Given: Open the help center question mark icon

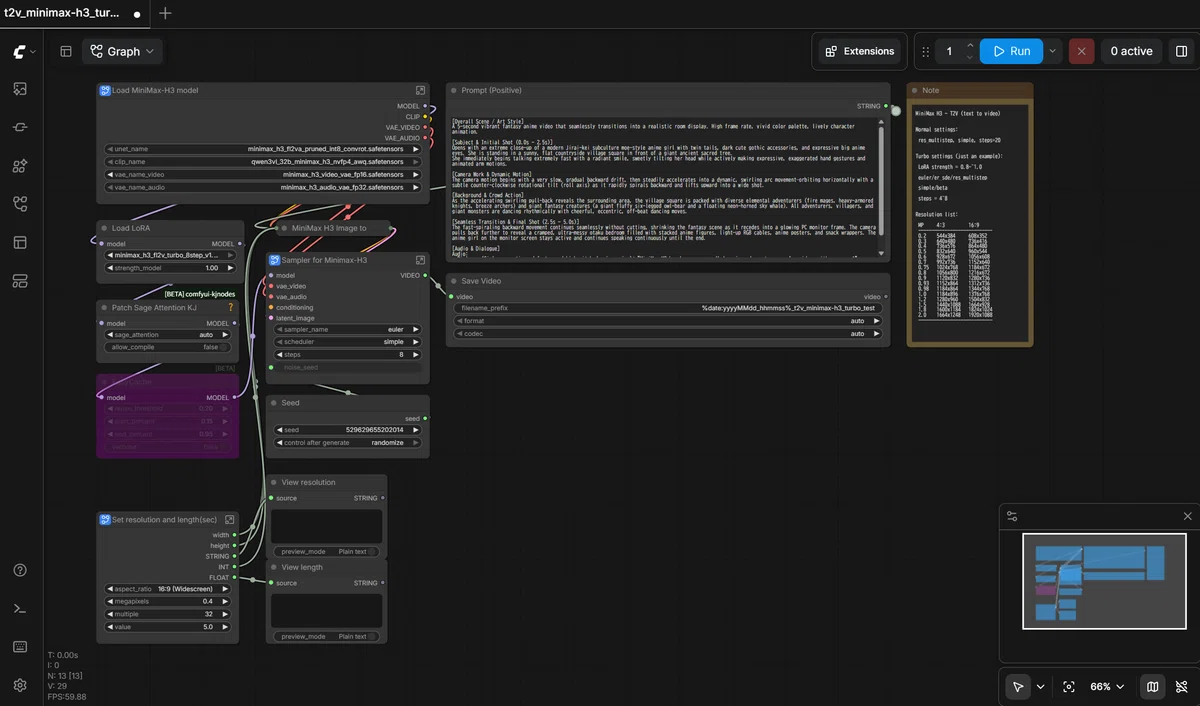Looking at the screenshot, I should pyautogui.click(x=20, y=570).
